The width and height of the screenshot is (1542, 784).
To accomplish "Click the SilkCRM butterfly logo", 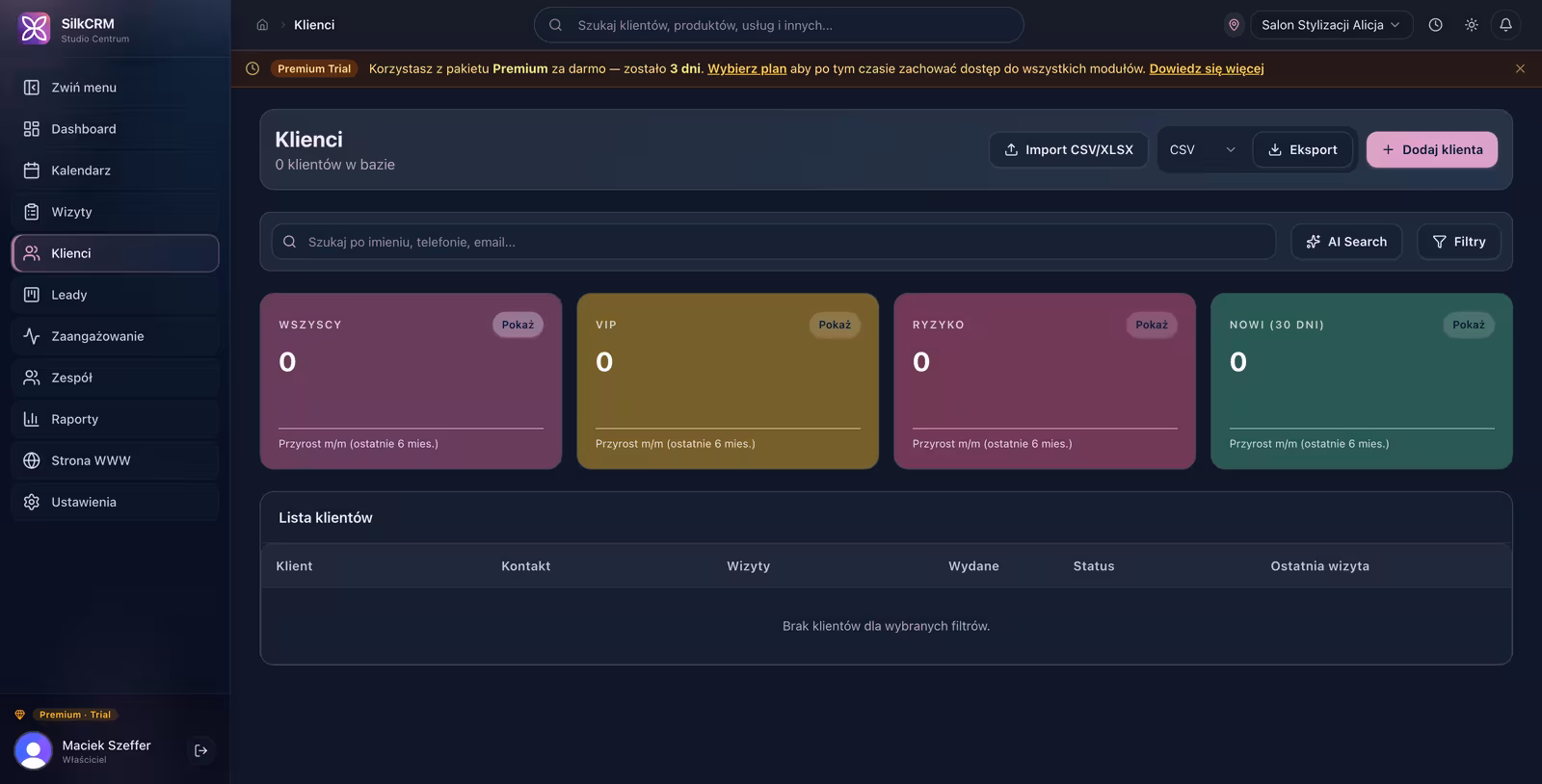I will pos(35,28).
